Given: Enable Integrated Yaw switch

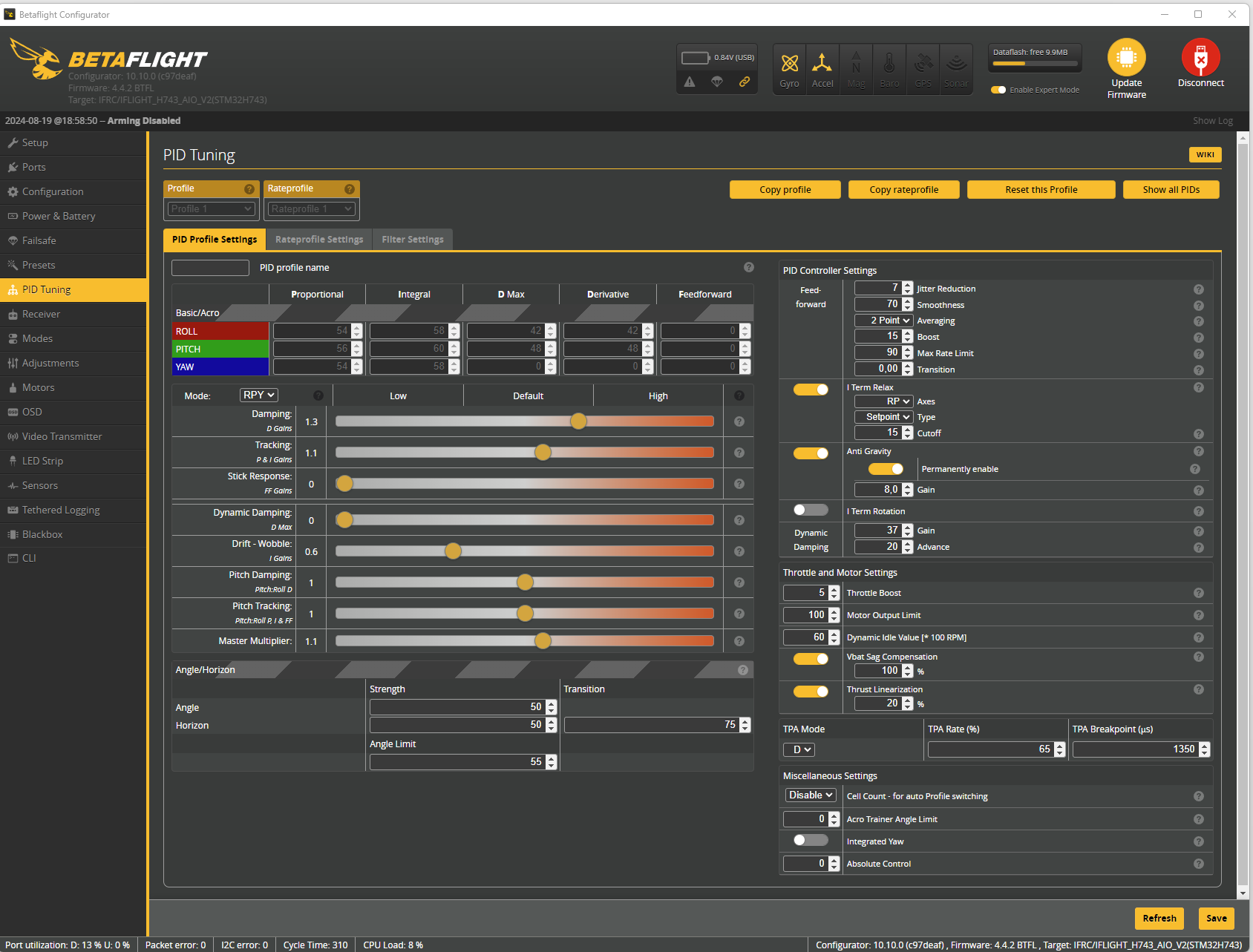Looking at the screenshot, I should click(811, 840).
